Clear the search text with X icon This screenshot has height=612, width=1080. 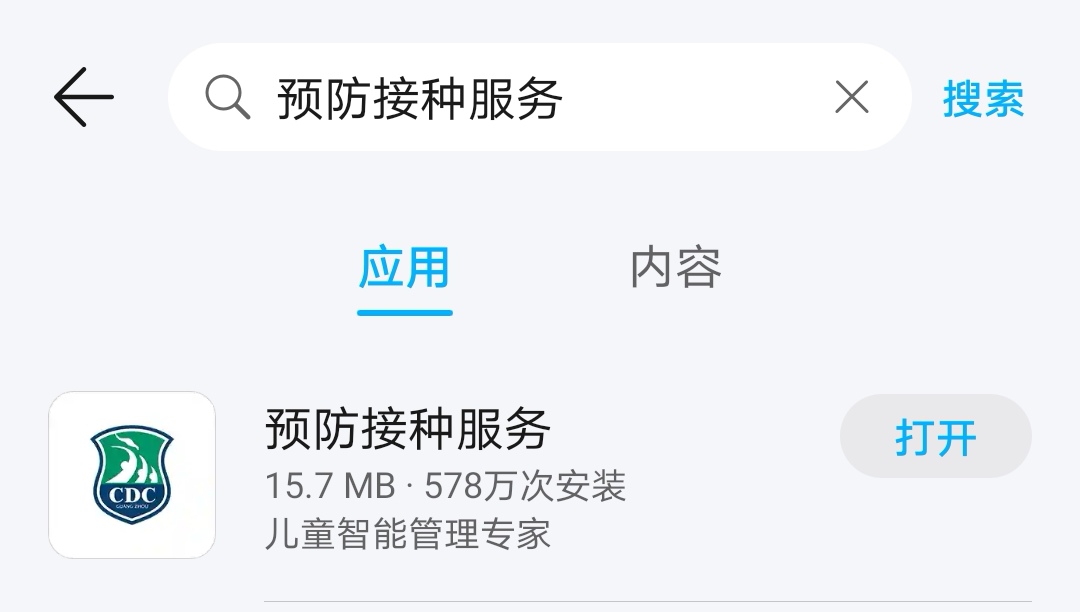point(852,97)
